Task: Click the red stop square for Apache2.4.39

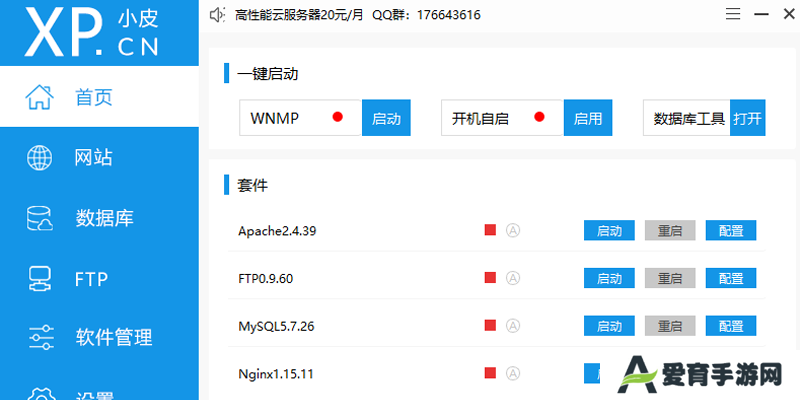Action: 490,230
